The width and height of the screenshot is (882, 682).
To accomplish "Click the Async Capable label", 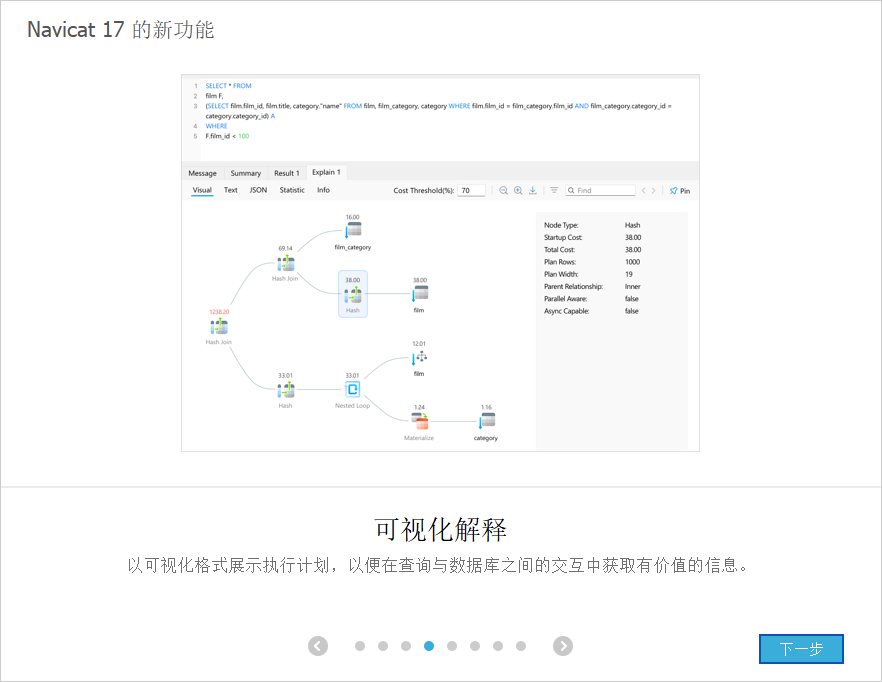I will (566, 311).
